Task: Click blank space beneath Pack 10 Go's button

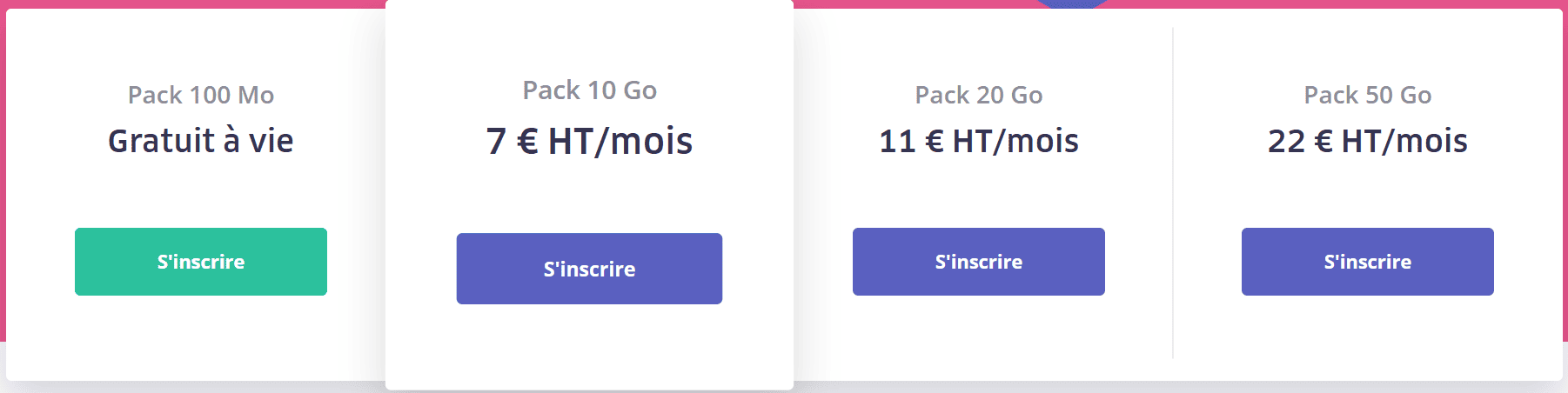Action: pos(589,348)
